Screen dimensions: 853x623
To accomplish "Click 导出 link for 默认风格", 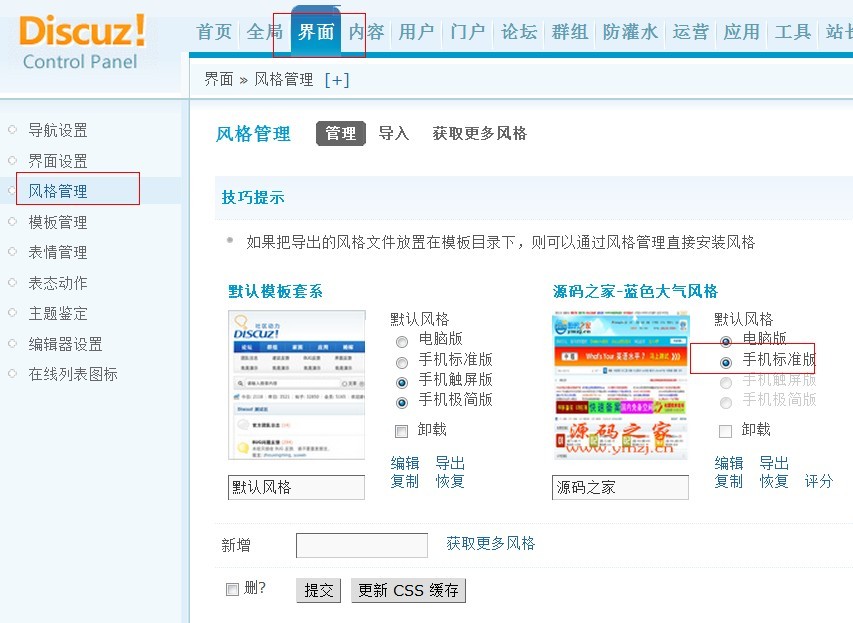I will (450, 463).
